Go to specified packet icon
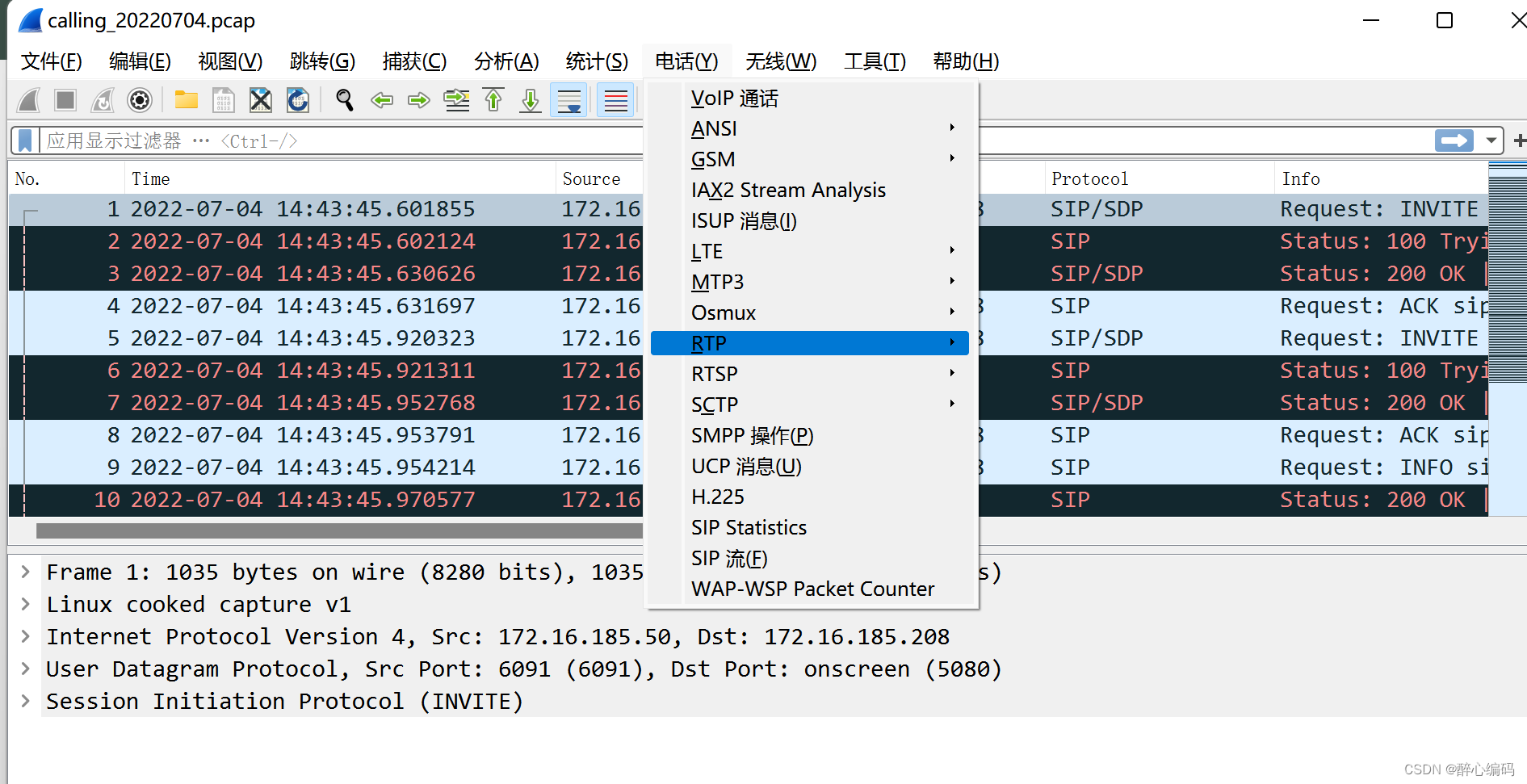This screenshot has width=1527, height=784. (456, 100)
